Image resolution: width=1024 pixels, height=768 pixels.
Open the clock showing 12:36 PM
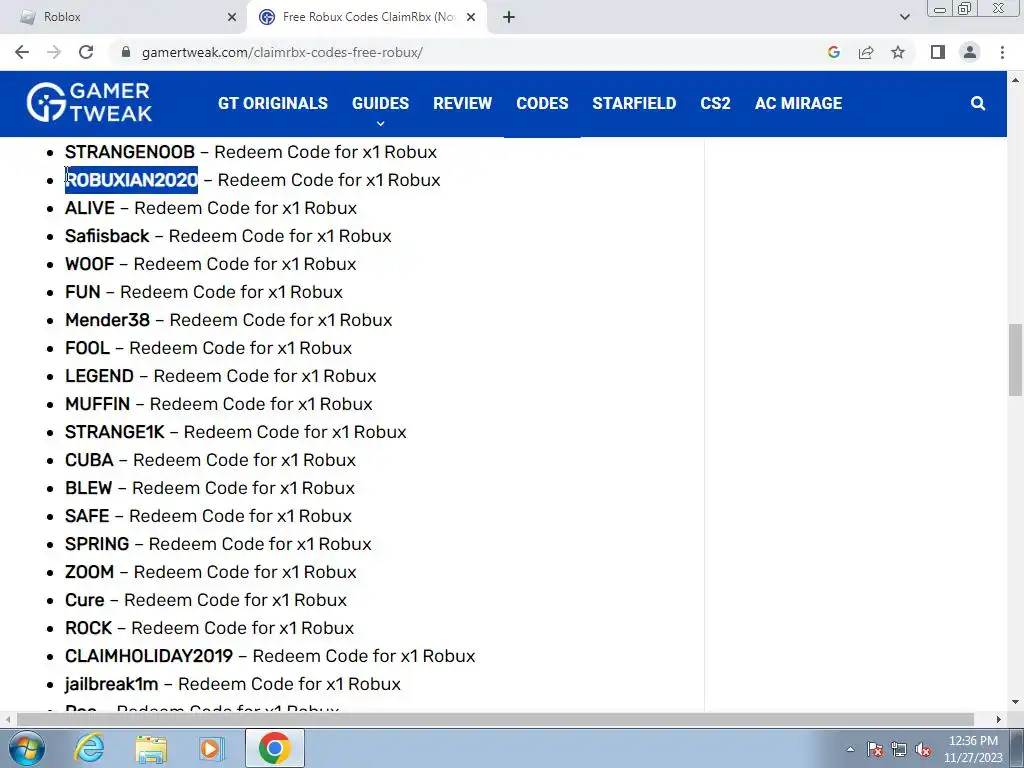pos(973,749)
